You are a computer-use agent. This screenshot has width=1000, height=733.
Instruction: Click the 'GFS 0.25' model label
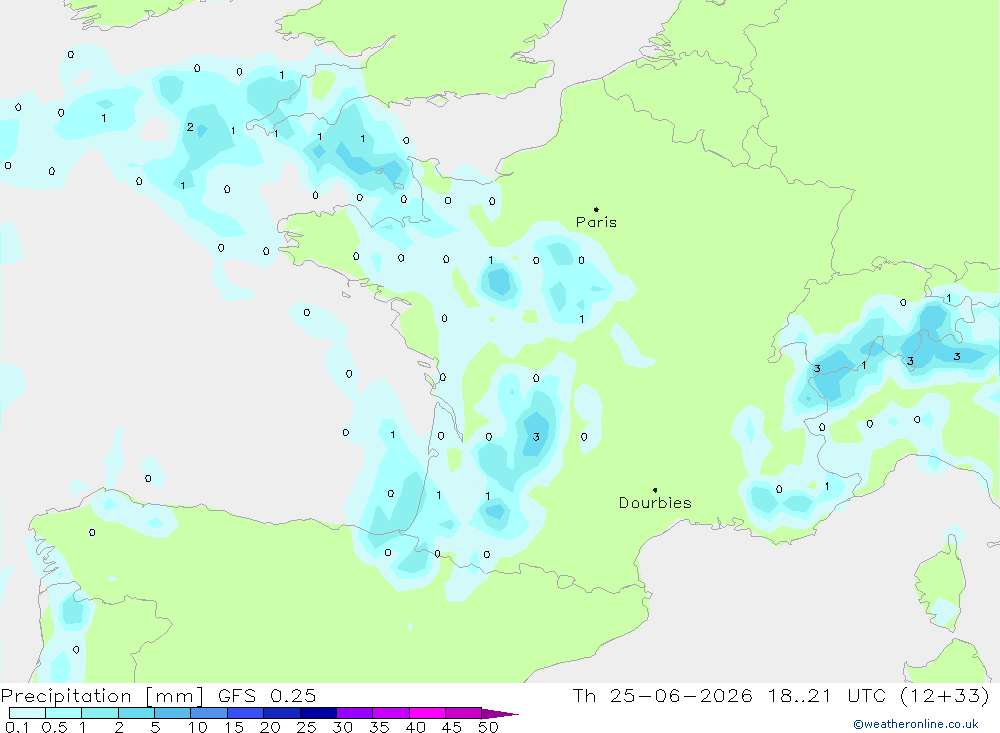[267, 696]
